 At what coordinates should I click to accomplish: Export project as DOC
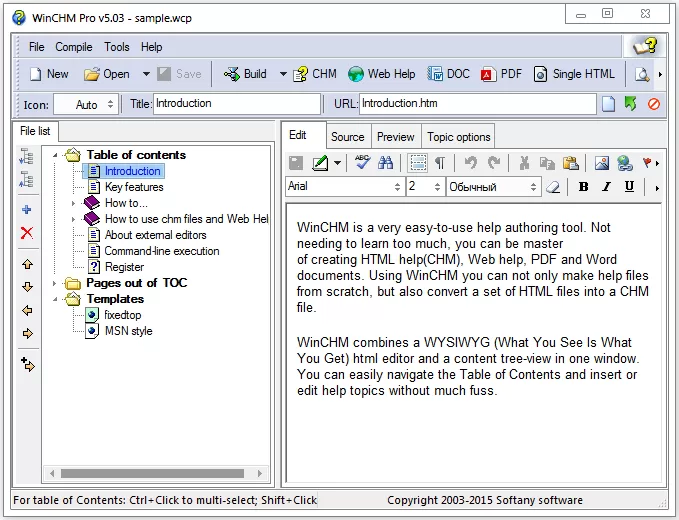click(448, 74)
